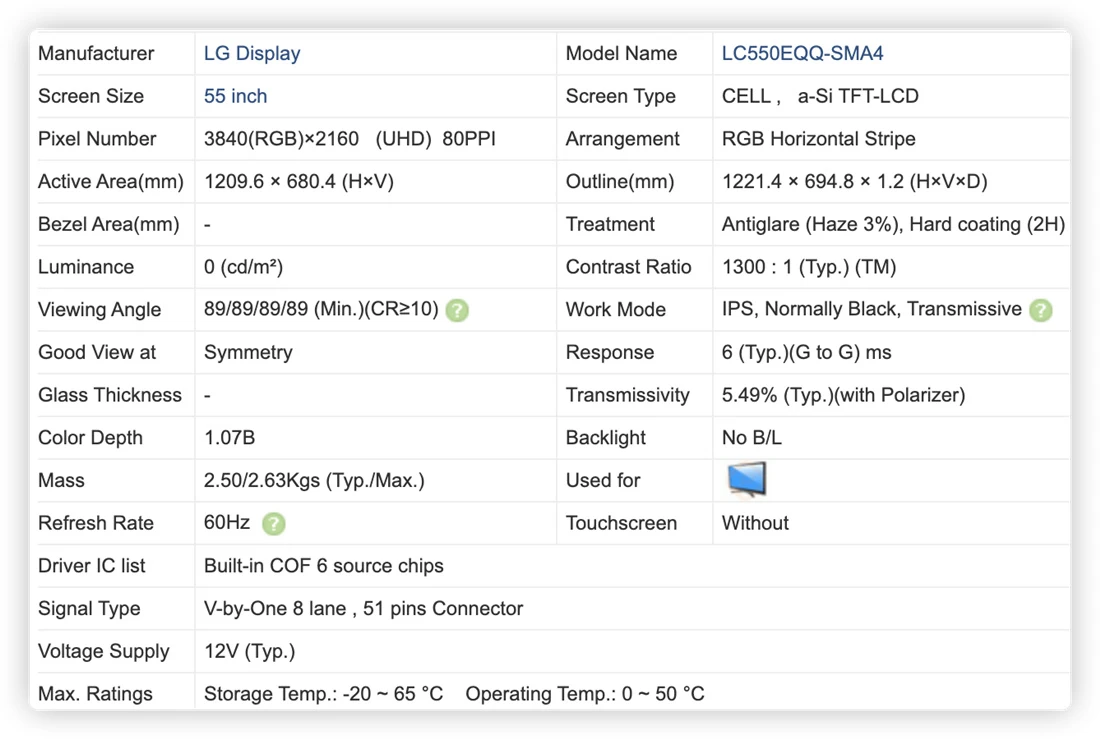Click the help icon beside Work Mode value
The width and height of the screenshot is (1100, 739).
[x=1040, y=309]
